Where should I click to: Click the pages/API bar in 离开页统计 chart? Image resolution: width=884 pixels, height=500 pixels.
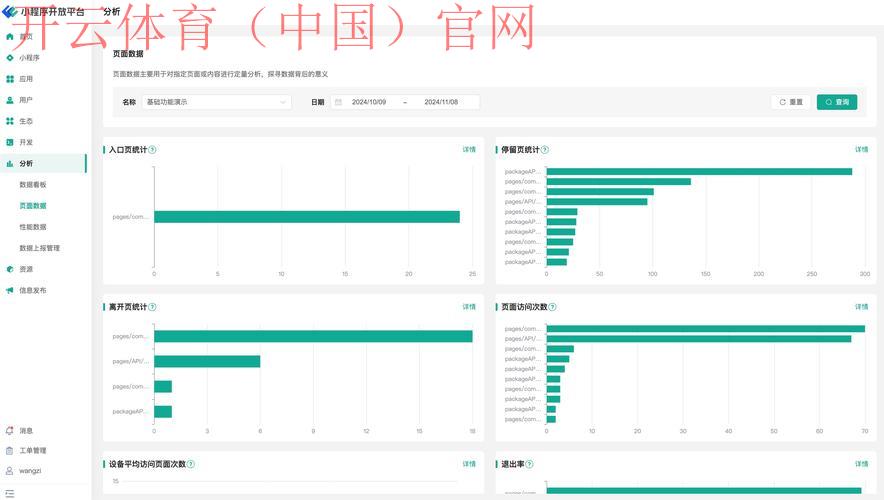[x=207, y=361]
